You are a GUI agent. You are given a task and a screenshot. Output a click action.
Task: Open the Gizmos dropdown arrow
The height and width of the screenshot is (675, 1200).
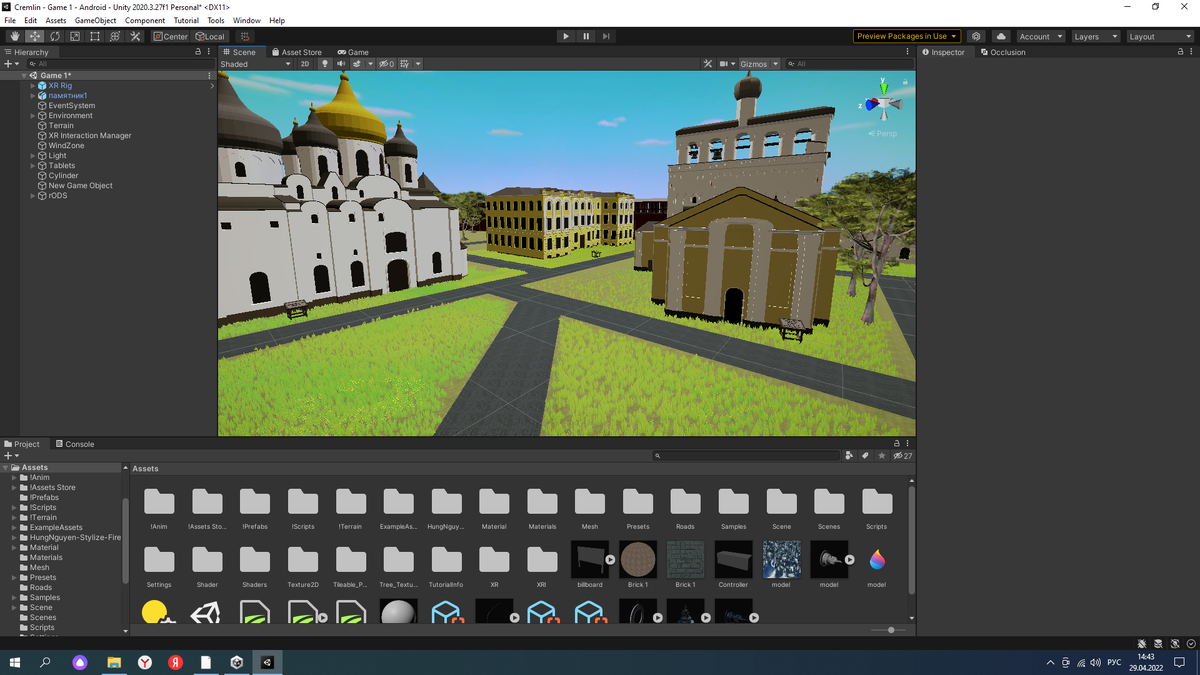[775, 64]
